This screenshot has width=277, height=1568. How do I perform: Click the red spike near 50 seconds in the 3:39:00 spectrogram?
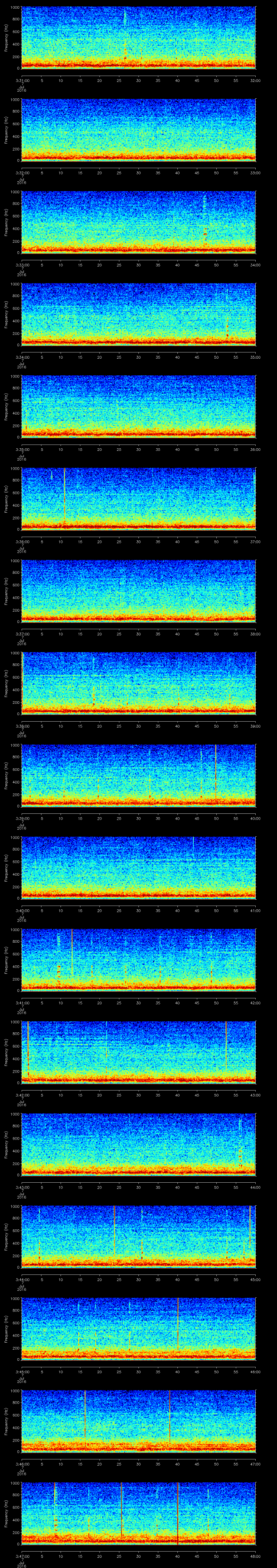coord(216,770)
